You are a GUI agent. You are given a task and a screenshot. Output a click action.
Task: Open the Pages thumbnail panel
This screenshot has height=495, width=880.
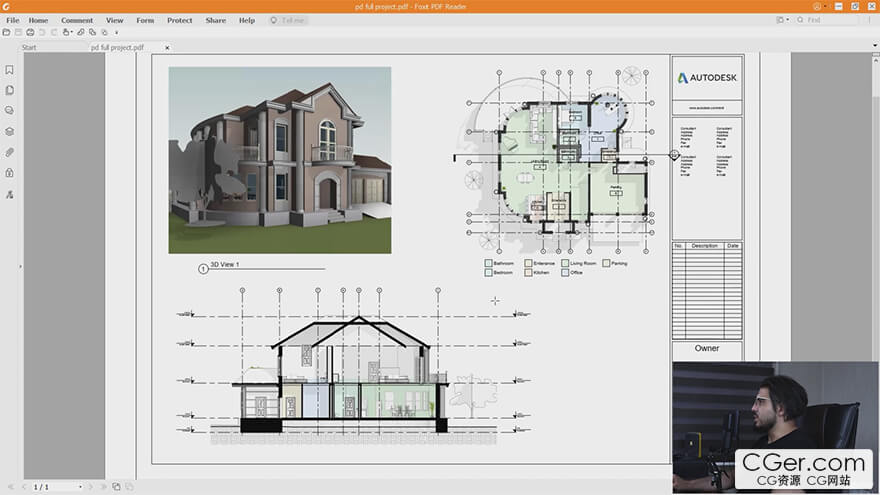coord(9,90)
